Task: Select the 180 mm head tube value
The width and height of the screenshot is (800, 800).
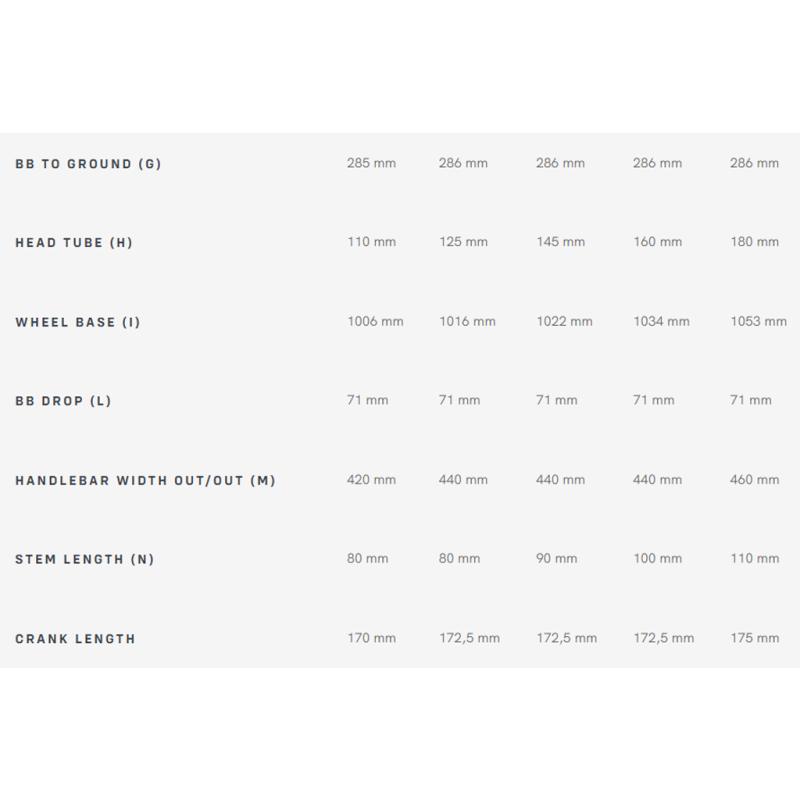Action: coord(754,242)
